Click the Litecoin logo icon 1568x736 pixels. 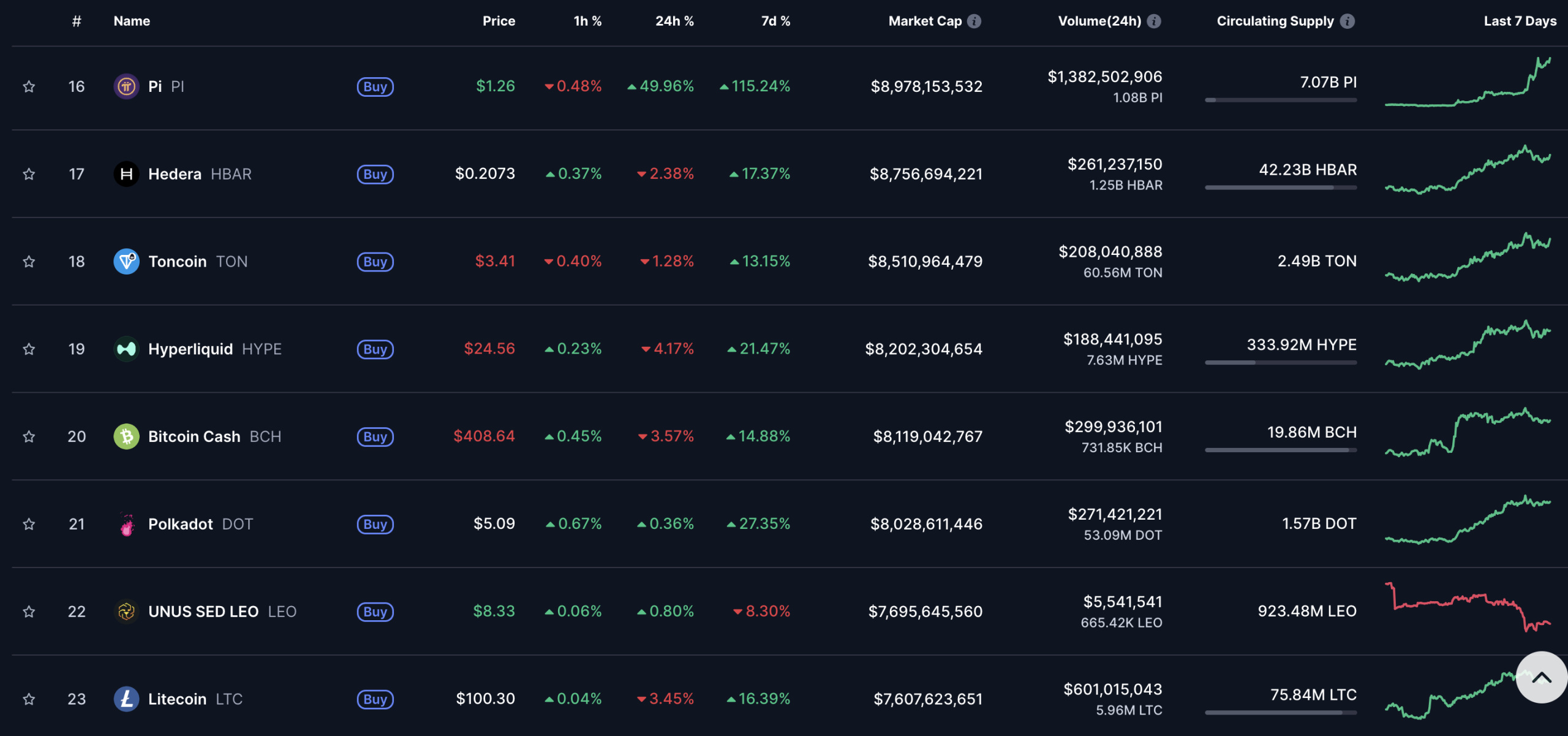(126, 699)
